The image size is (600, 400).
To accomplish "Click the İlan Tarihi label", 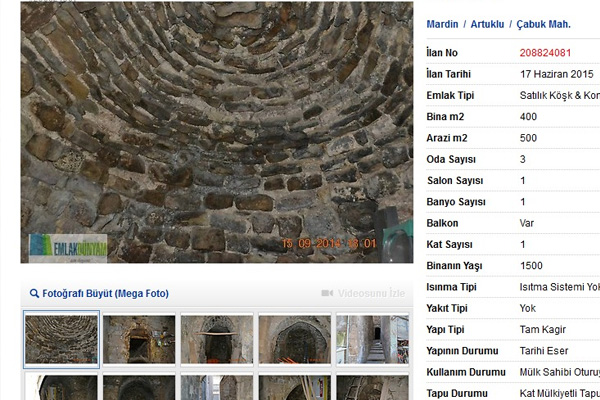I will (x=448, y=74).
